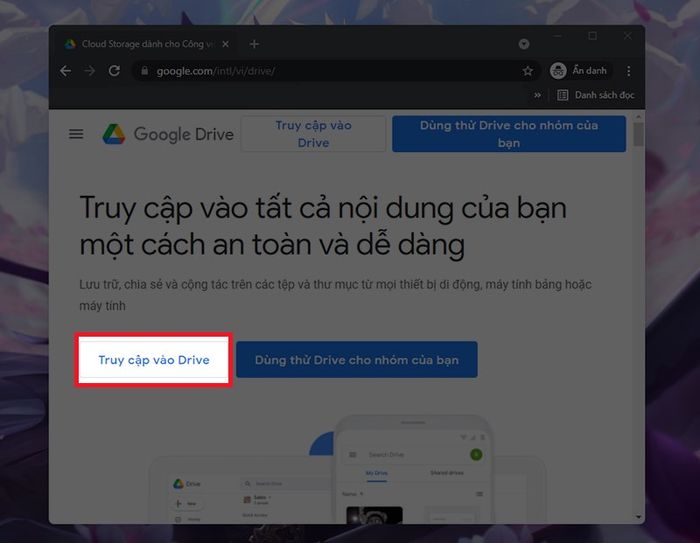Click the address bar with google.com URL
The height and width of the screenshot is (543, 700).
coord(330,71)
